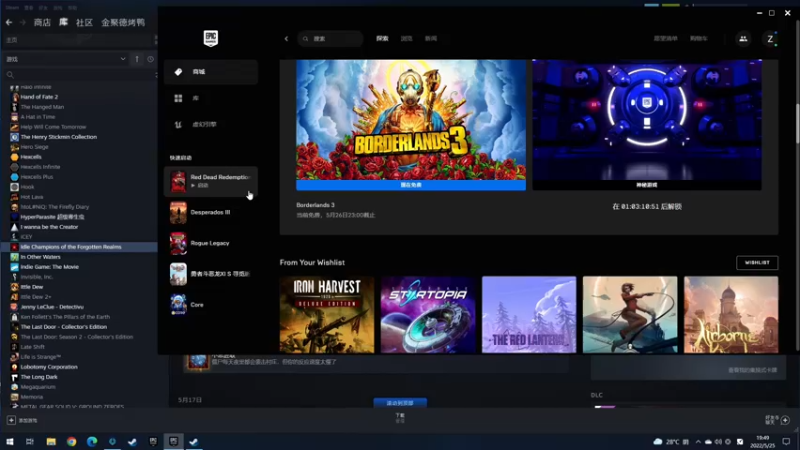Open the Windows Start menu
Screen dimensions: 800x450
(10, 442)
